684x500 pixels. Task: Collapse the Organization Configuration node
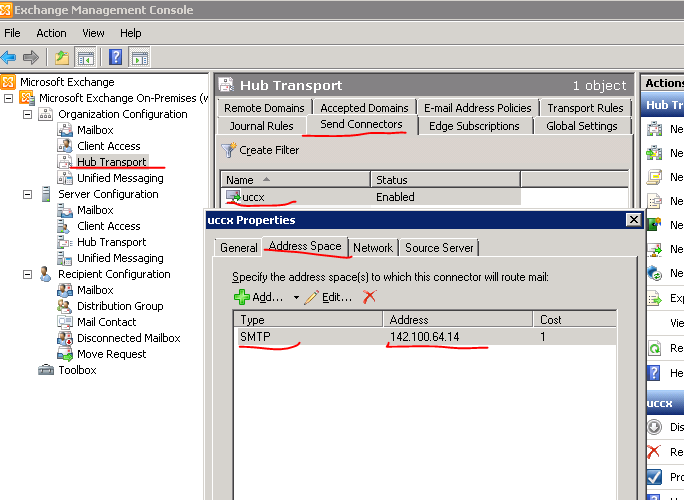pos(27,114)
